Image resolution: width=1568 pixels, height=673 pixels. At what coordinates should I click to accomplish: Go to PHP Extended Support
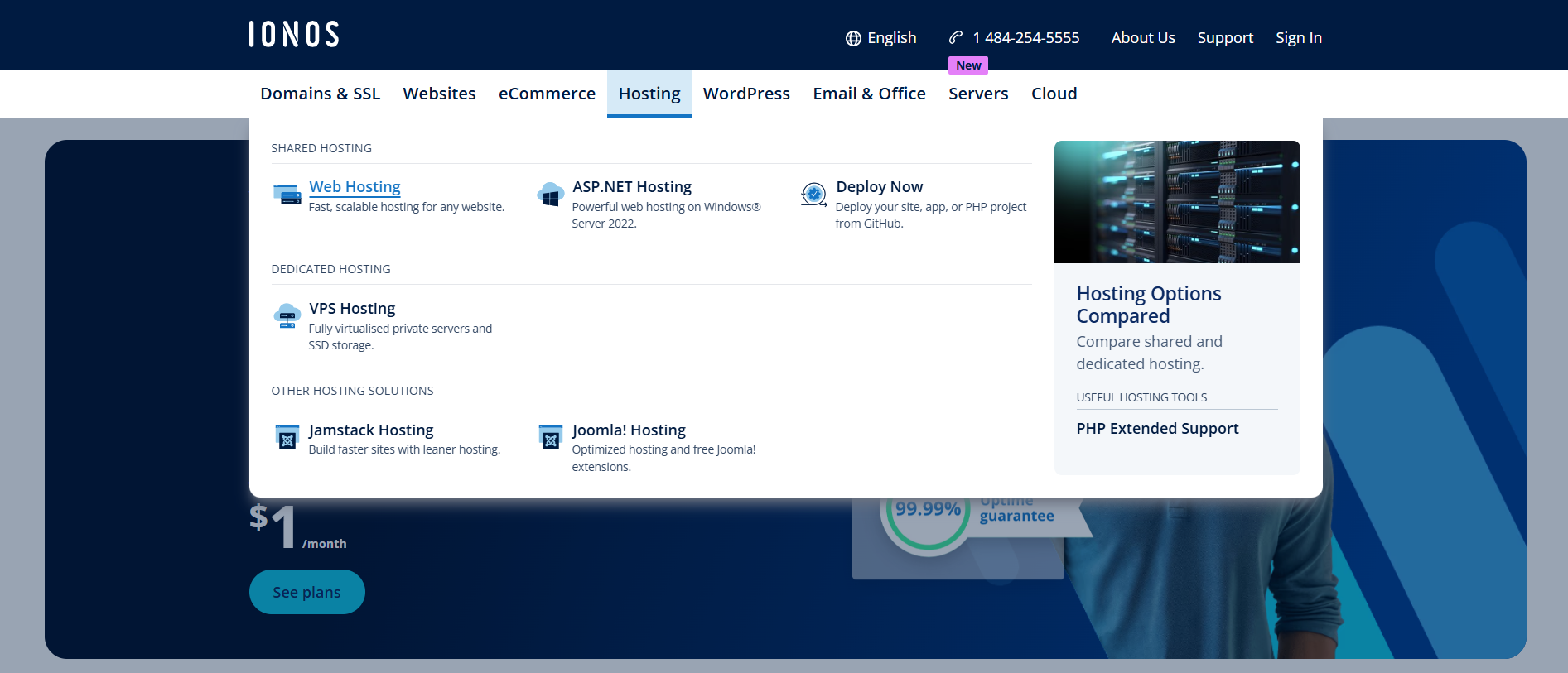(x=1157, y=428)
